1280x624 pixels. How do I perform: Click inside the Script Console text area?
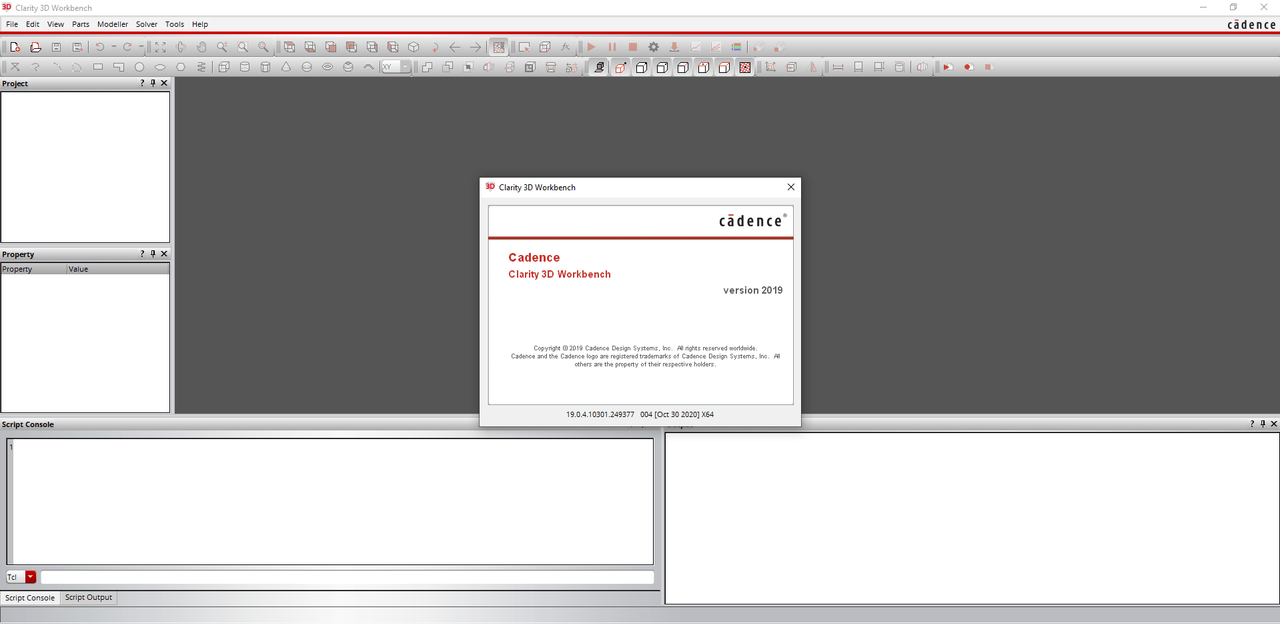330,501
